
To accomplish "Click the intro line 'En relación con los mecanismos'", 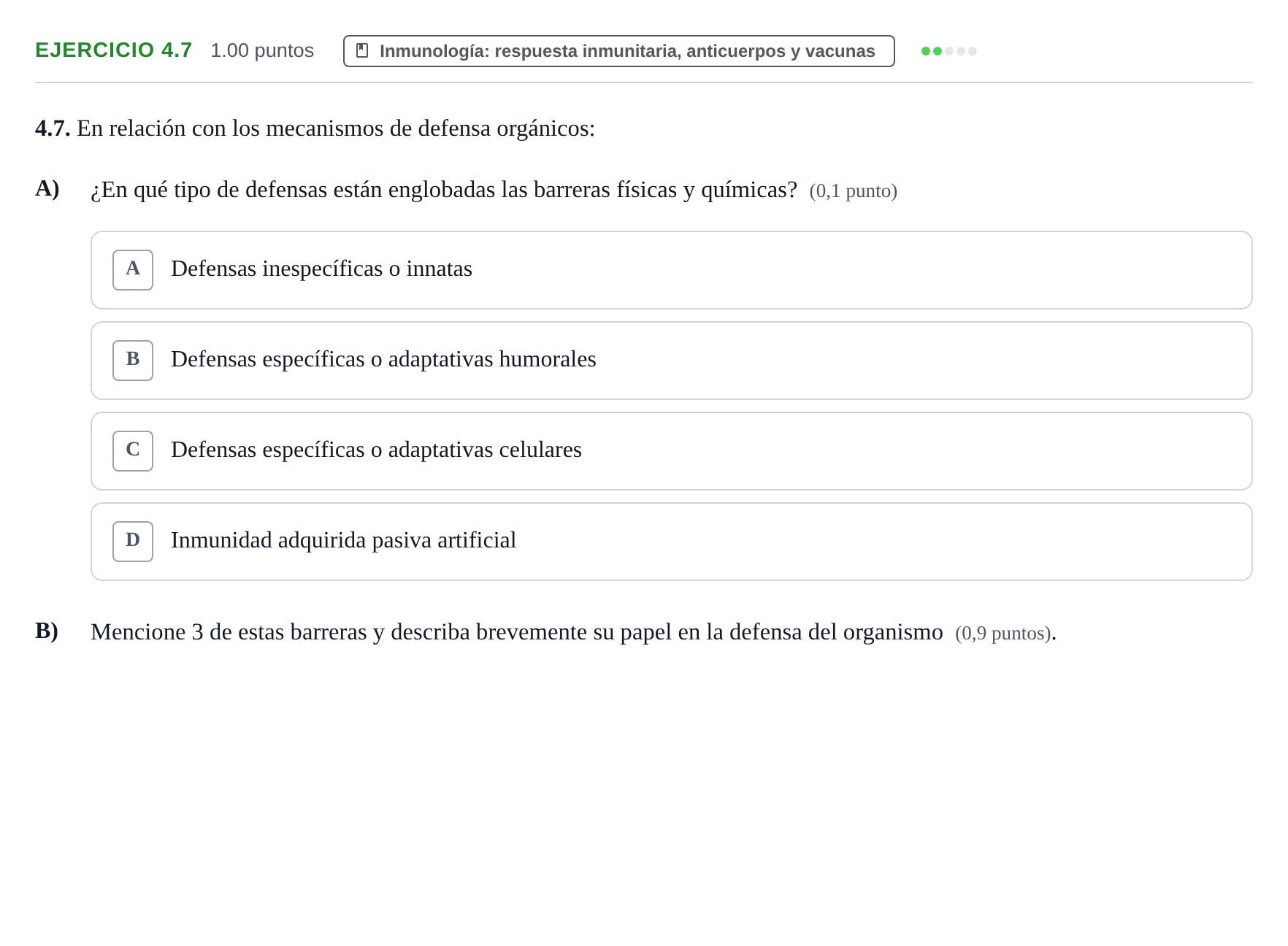I will 336,128.
